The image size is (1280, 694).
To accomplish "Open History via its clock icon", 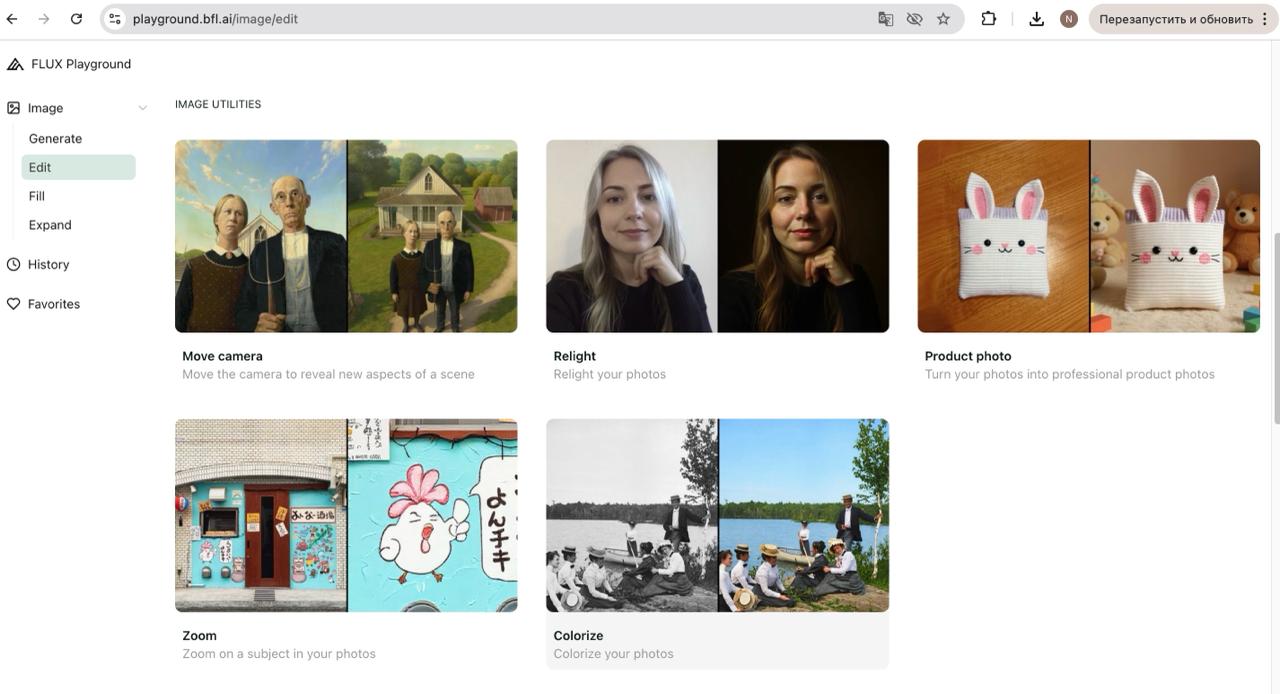I will point(14,265).
